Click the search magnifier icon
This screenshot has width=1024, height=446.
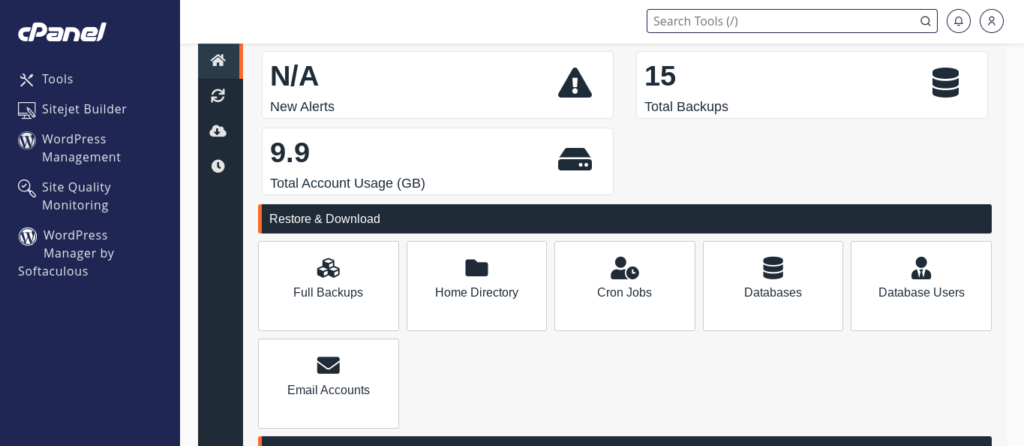click(925, 21)
